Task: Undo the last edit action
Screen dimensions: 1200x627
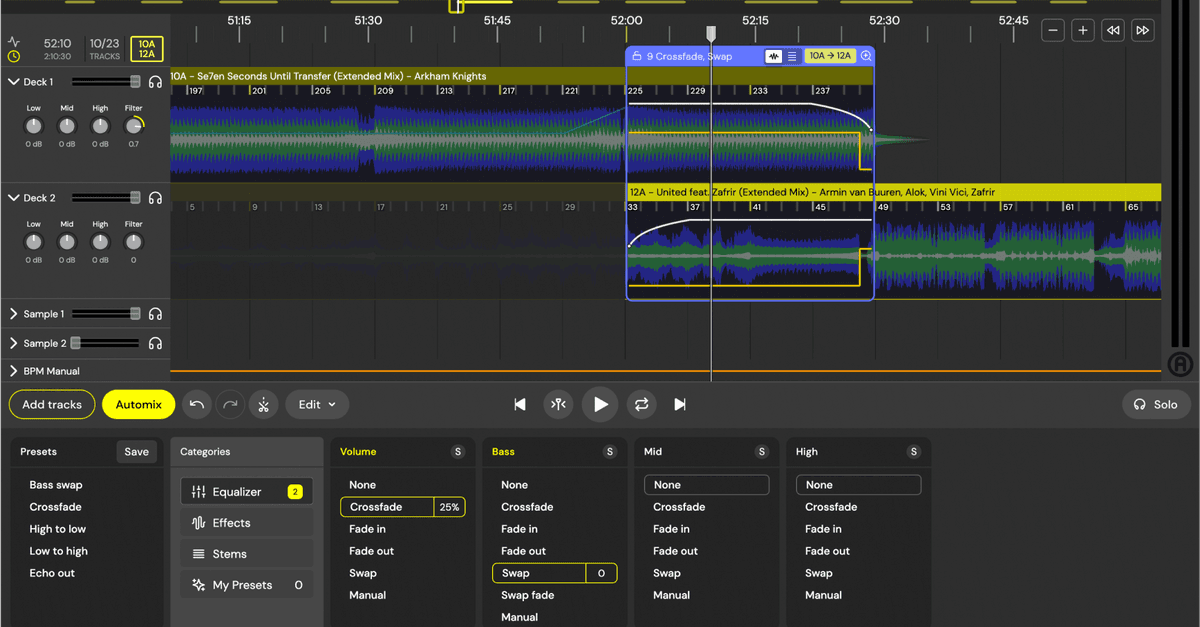Action: tap(197, 404)
